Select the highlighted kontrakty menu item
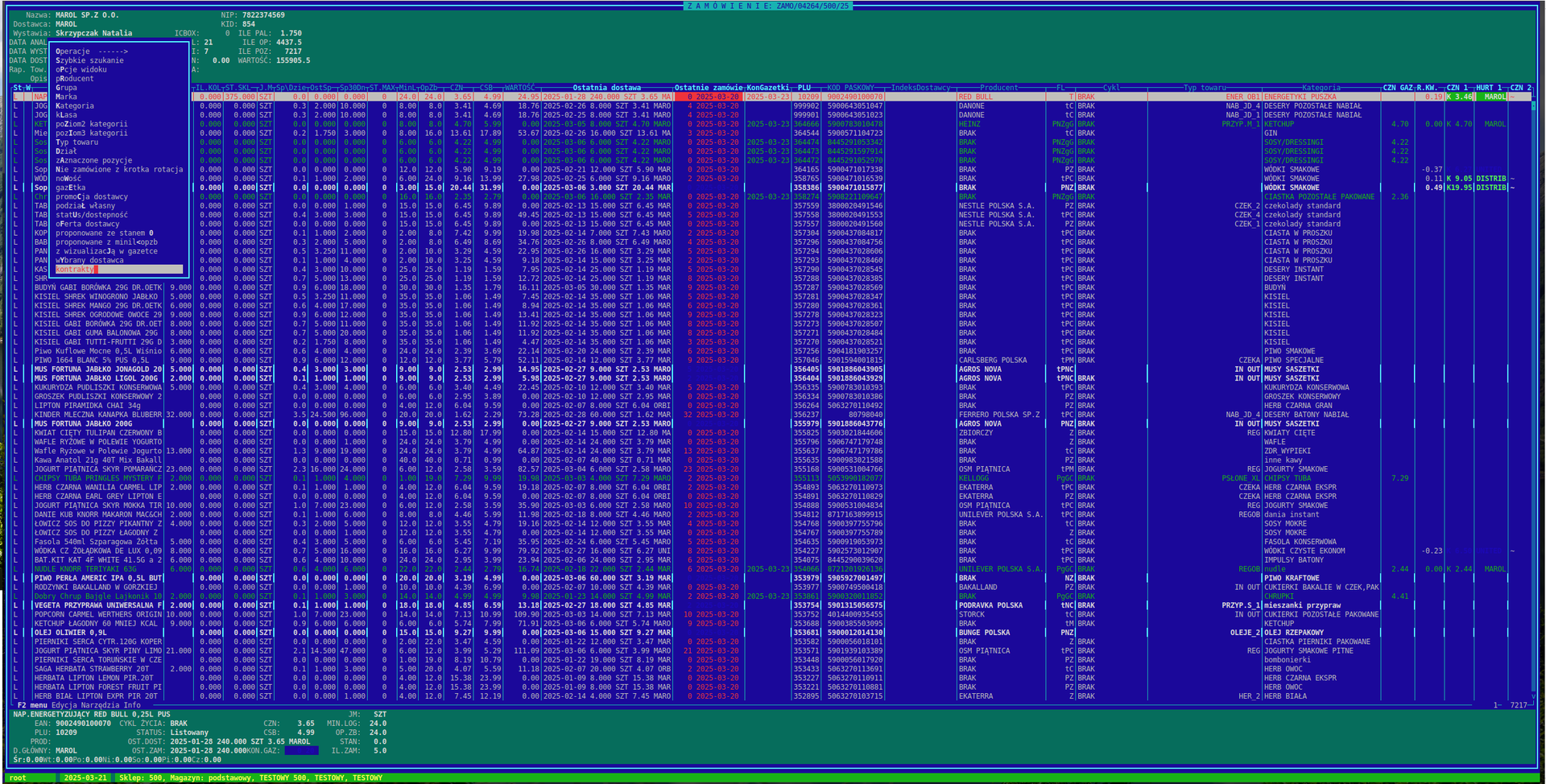The image size is (1546, 784). coord(76,270)
